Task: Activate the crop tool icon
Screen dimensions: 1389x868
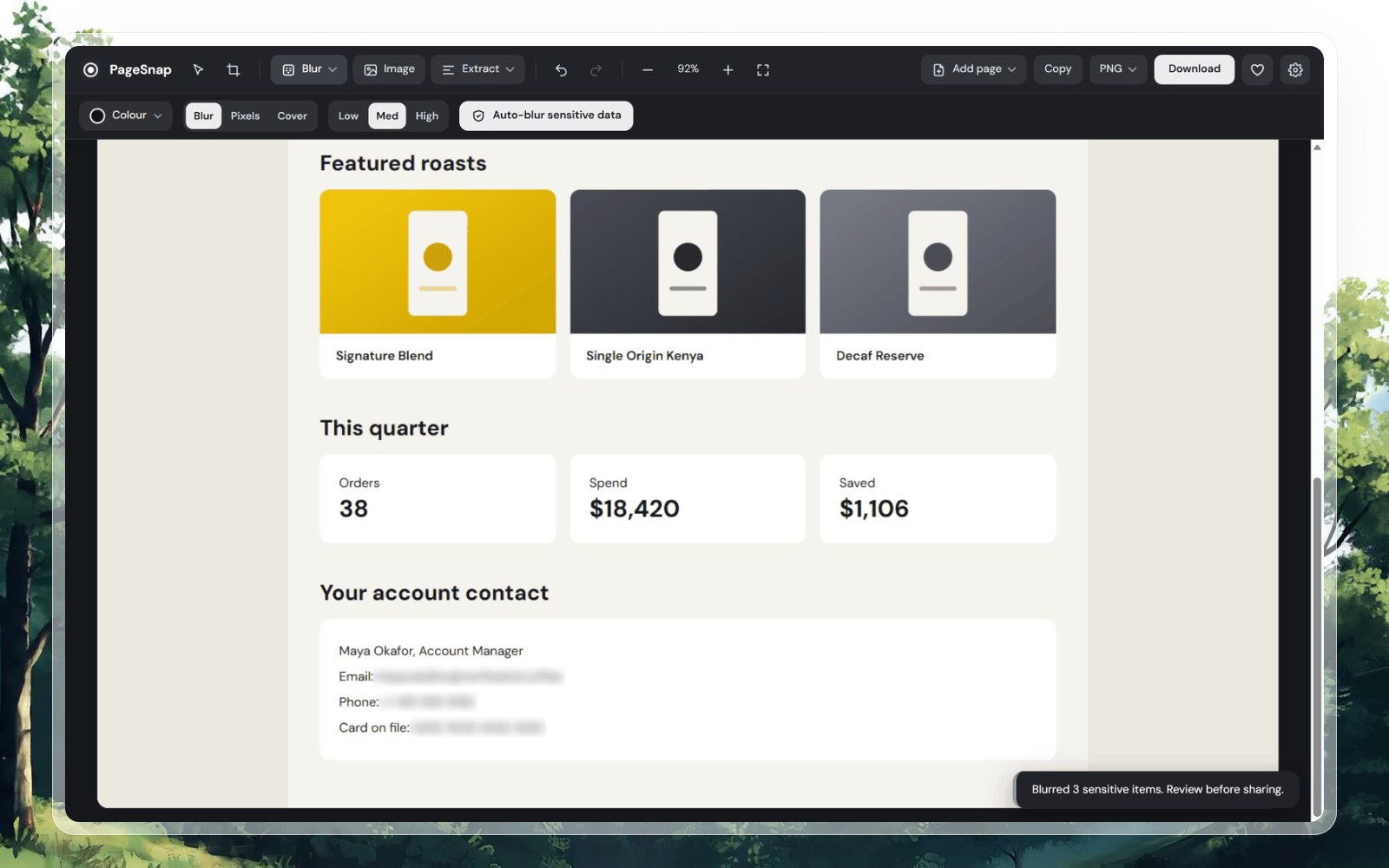Action: coord(233,69)
